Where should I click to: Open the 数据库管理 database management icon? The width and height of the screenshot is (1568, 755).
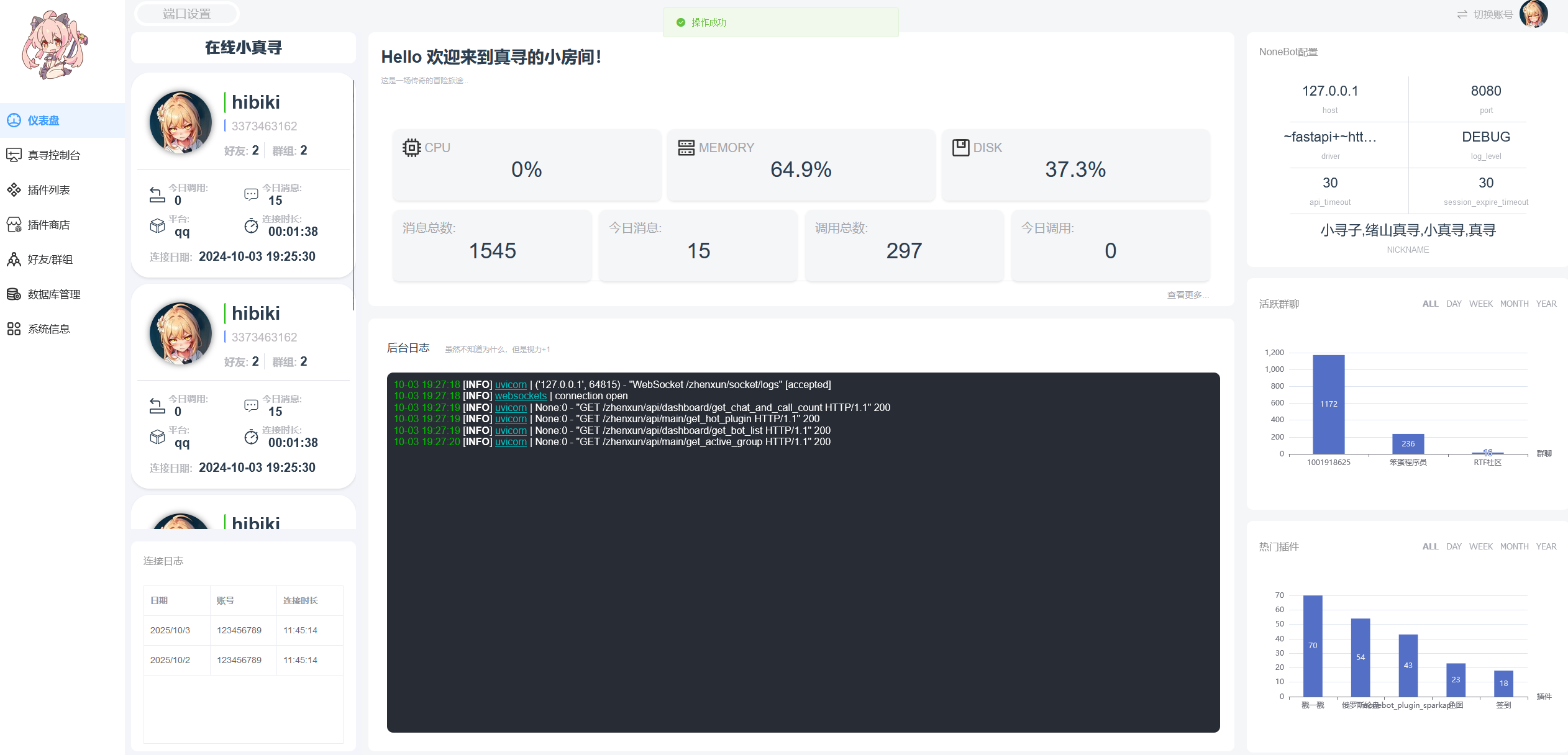[14, 294]
